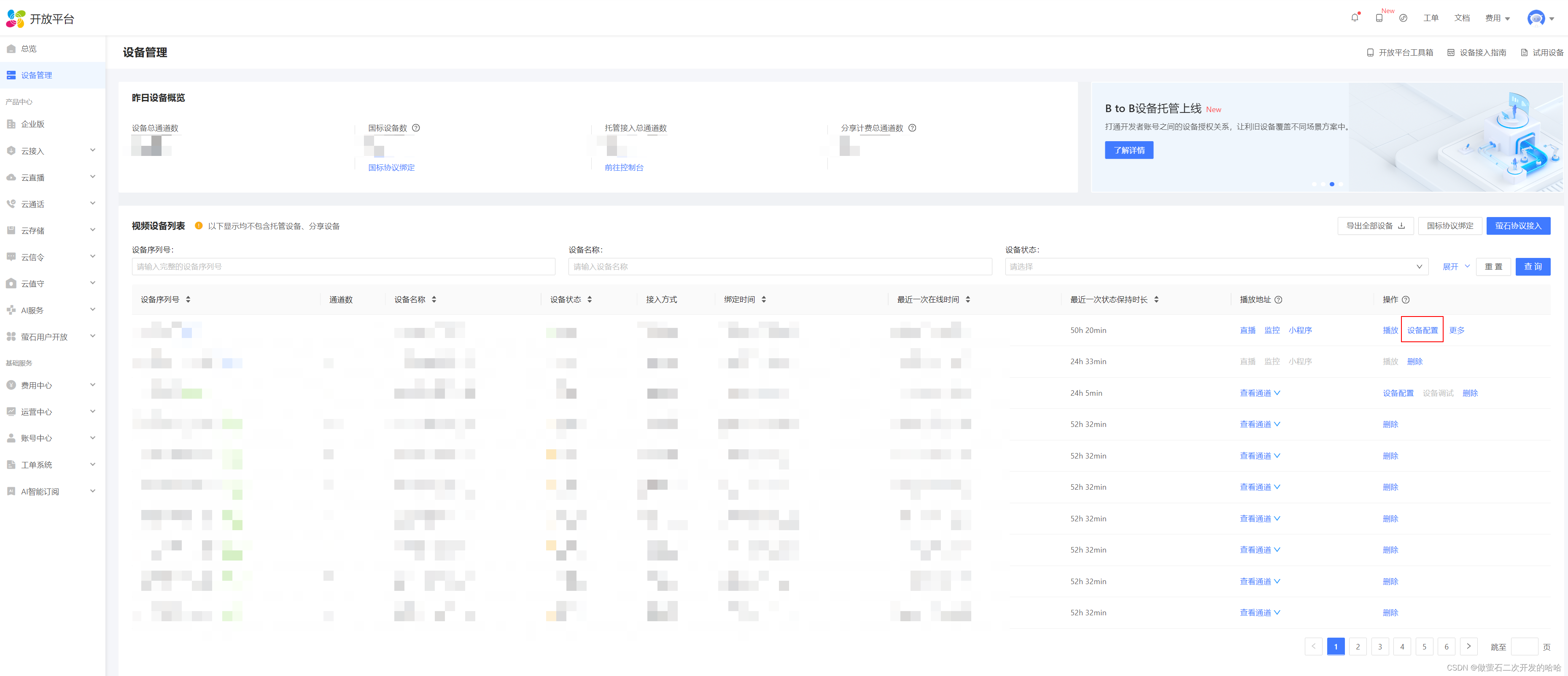Click the 设备序列号 search input field
The image size is (1568, 676).
[x=343, y=266]
